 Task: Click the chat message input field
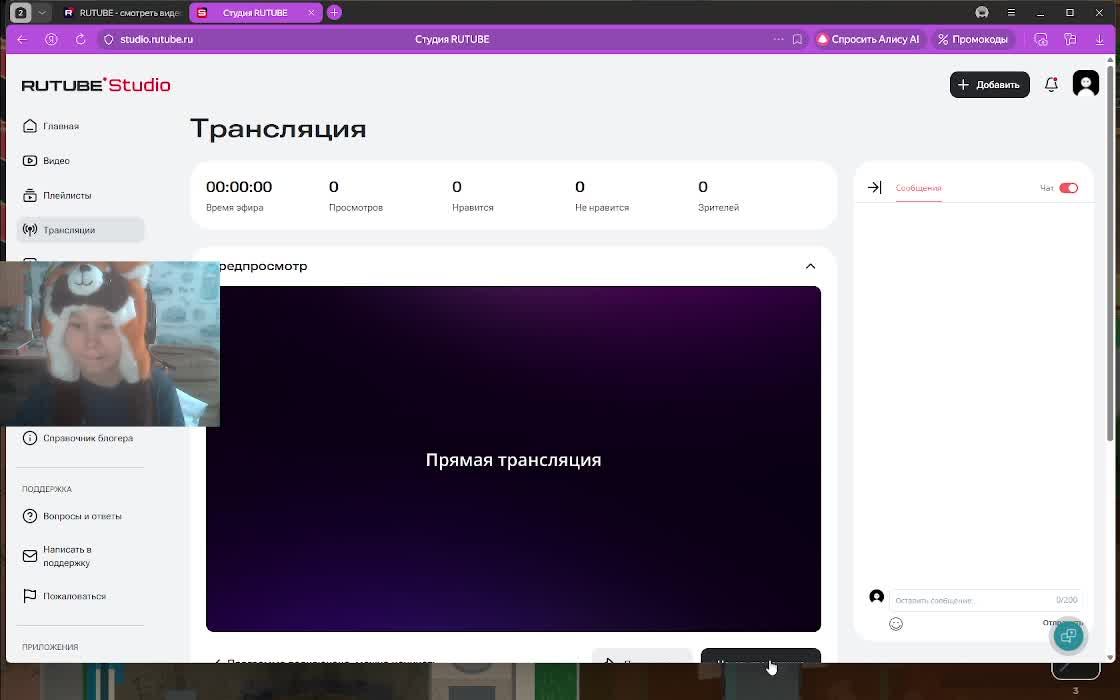pyautogui.click(x=985, y=600)
